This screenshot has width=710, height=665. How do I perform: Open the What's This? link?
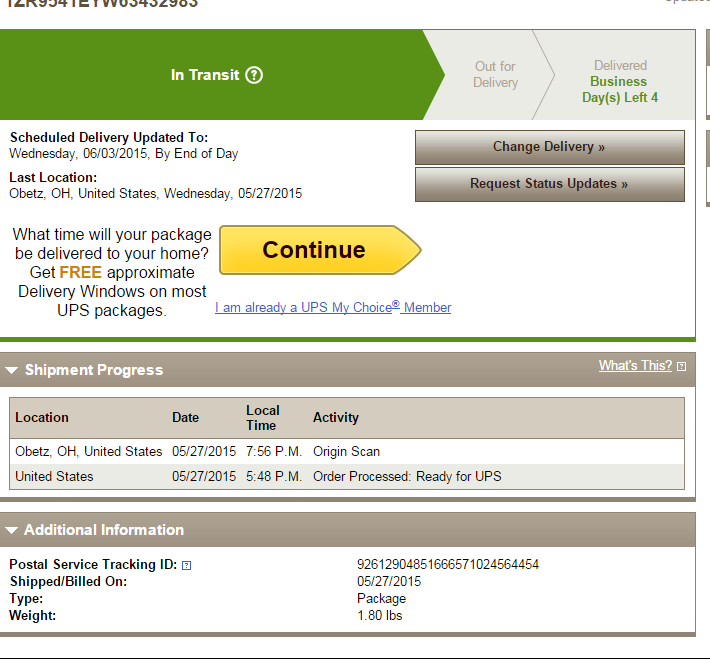(635, 366)
